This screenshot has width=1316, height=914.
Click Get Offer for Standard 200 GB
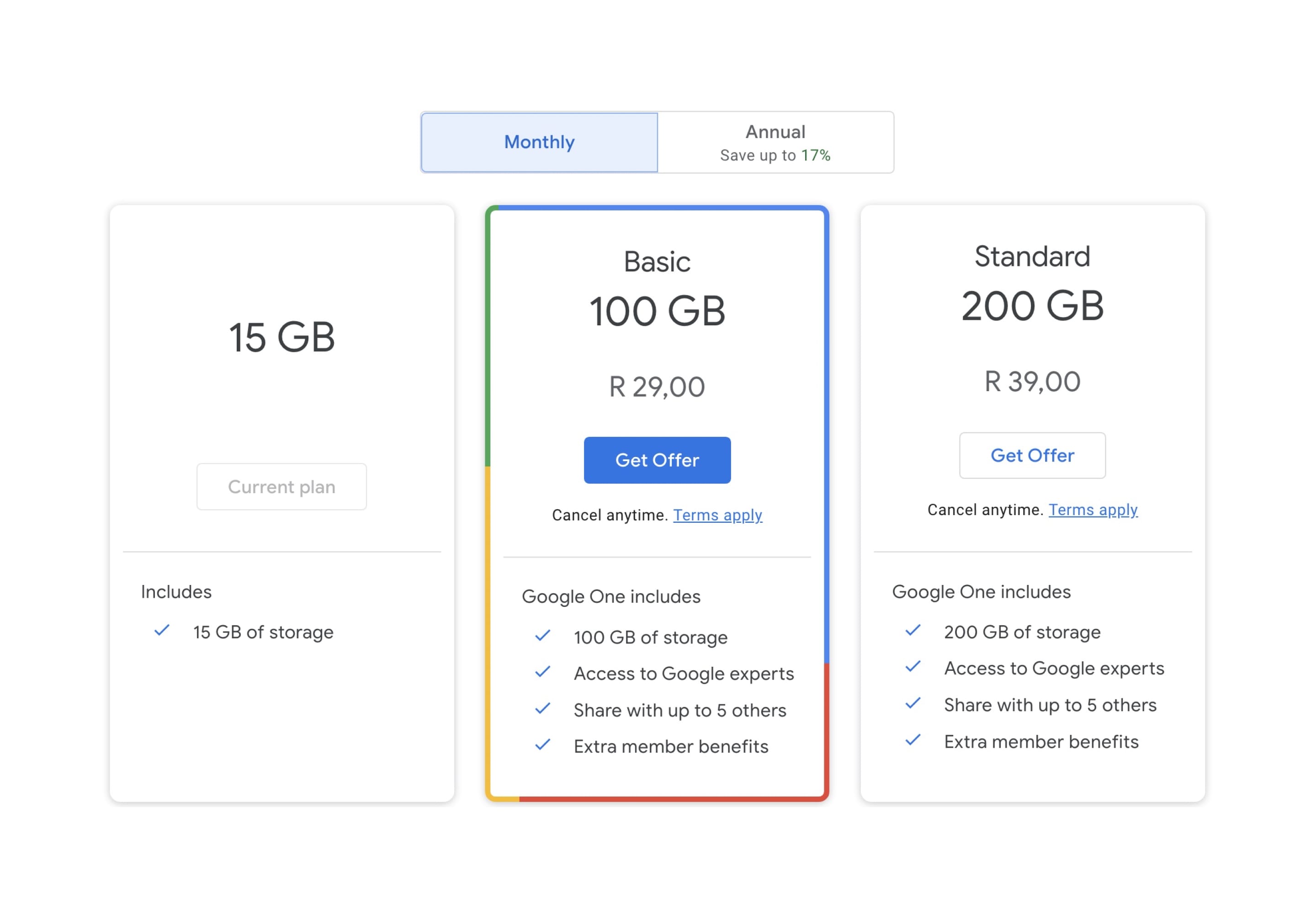tap(1032, 455)
